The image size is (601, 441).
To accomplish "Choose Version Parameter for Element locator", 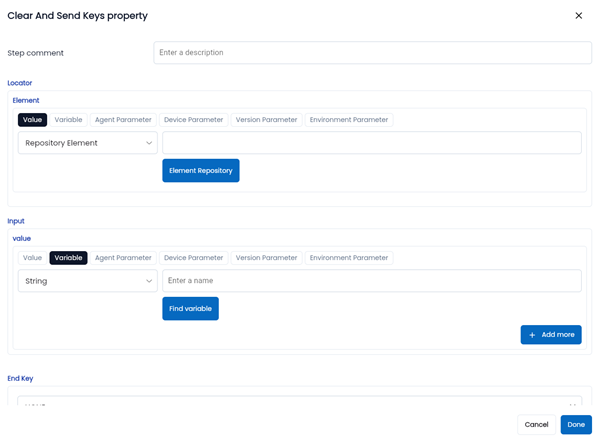I will (x=266, y=120).
